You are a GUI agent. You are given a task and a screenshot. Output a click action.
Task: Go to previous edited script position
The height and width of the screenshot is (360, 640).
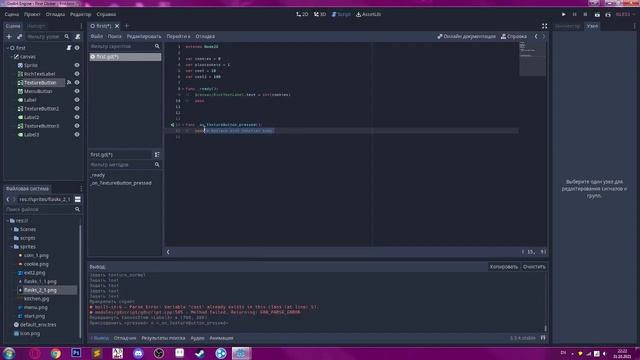[536, 36]
